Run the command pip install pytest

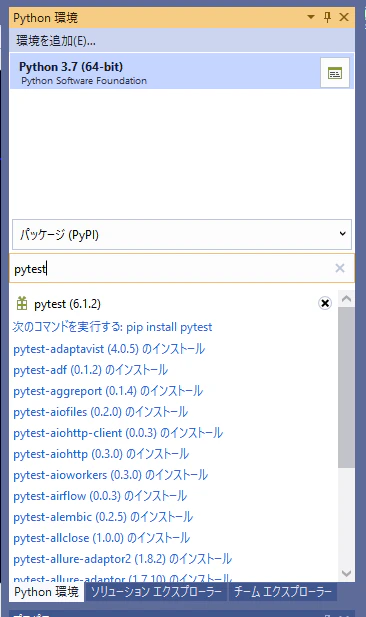click(113, 327)
